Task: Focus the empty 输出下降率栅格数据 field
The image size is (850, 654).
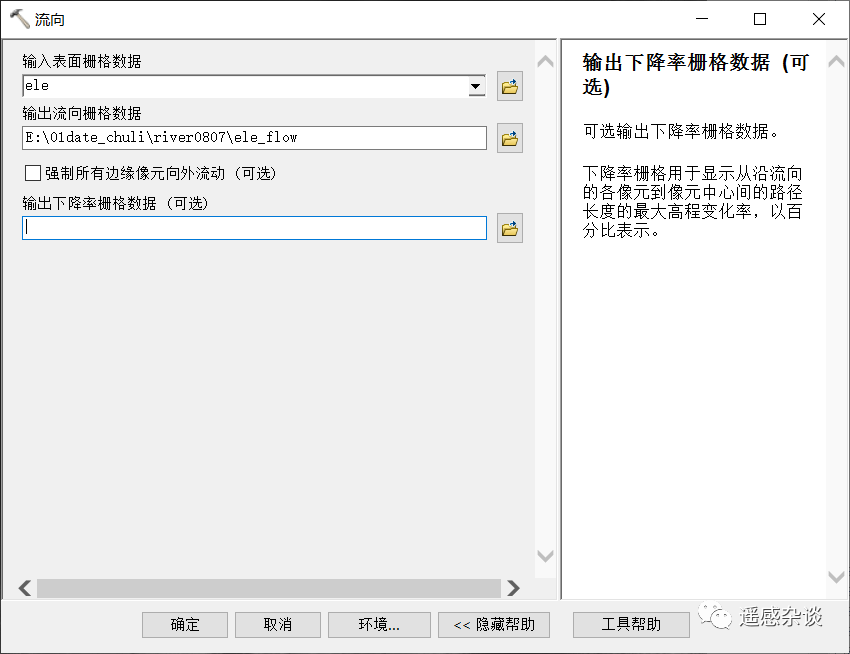Action: click(254, 228)
